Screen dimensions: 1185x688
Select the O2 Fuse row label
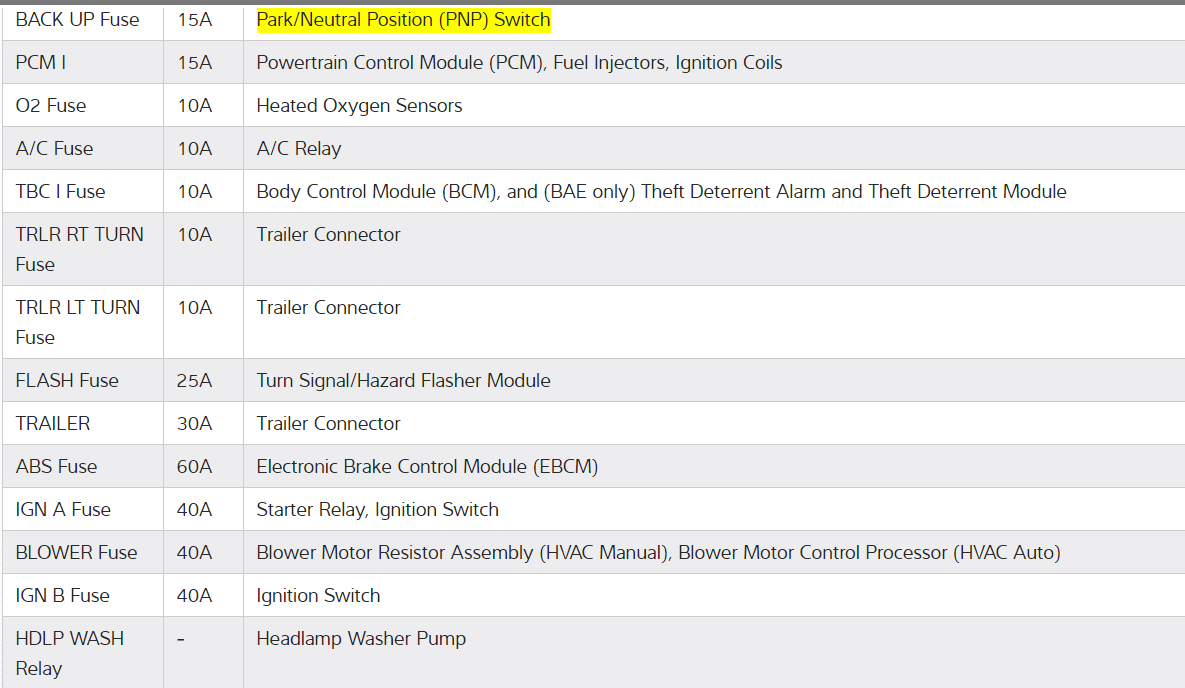click(x=51, y=106)
